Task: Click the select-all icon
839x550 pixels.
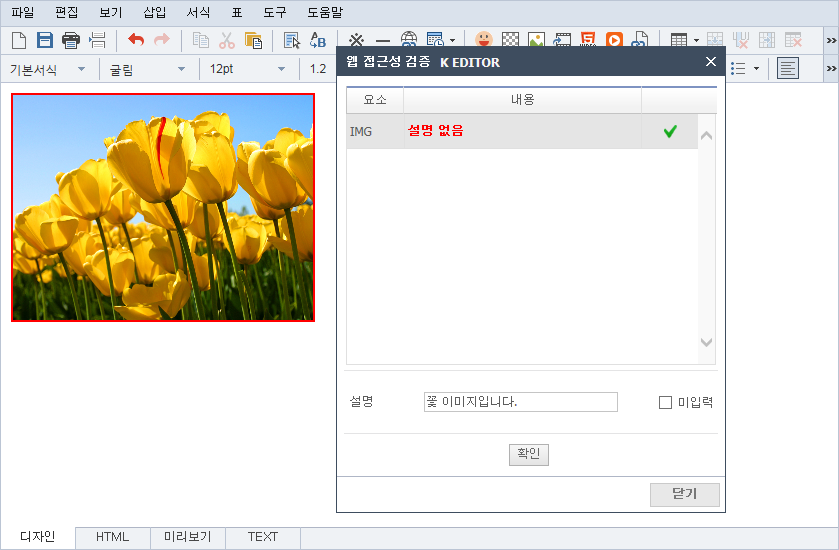Action: pos(292,40)
